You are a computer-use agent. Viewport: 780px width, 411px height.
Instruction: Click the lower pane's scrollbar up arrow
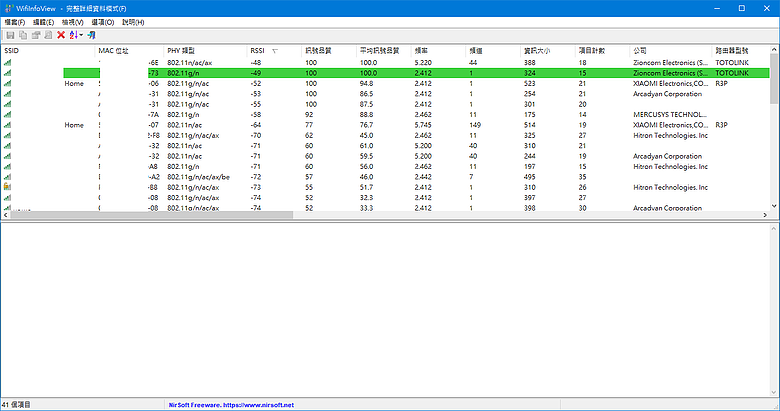tap(774, 229)
